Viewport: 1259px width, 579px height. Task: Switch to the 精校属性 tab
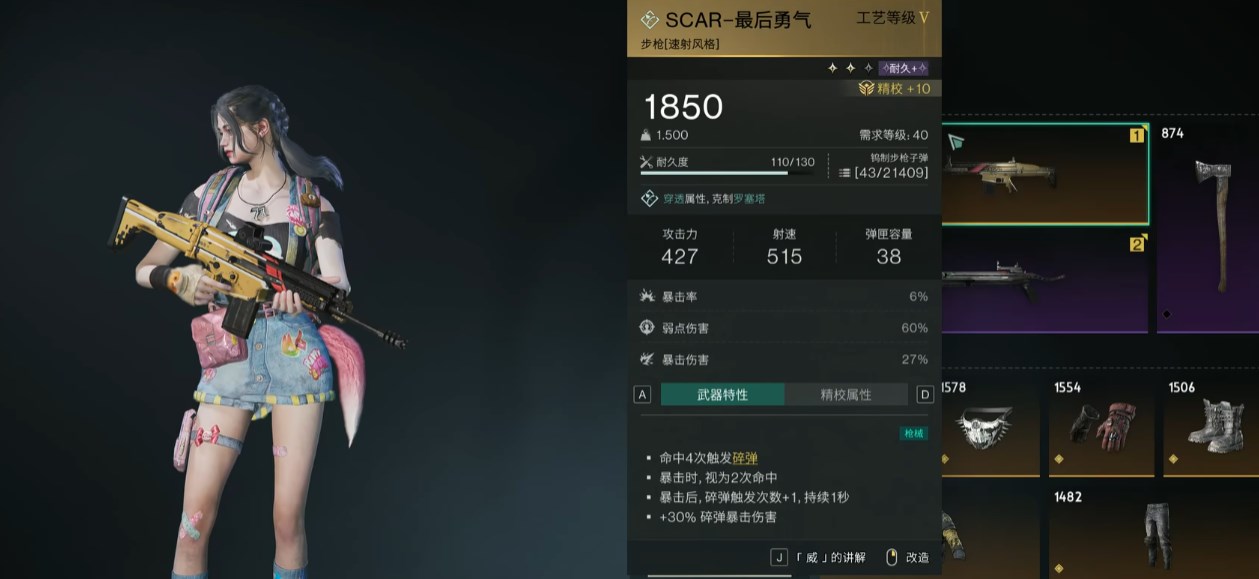click(x=846, y=395)
